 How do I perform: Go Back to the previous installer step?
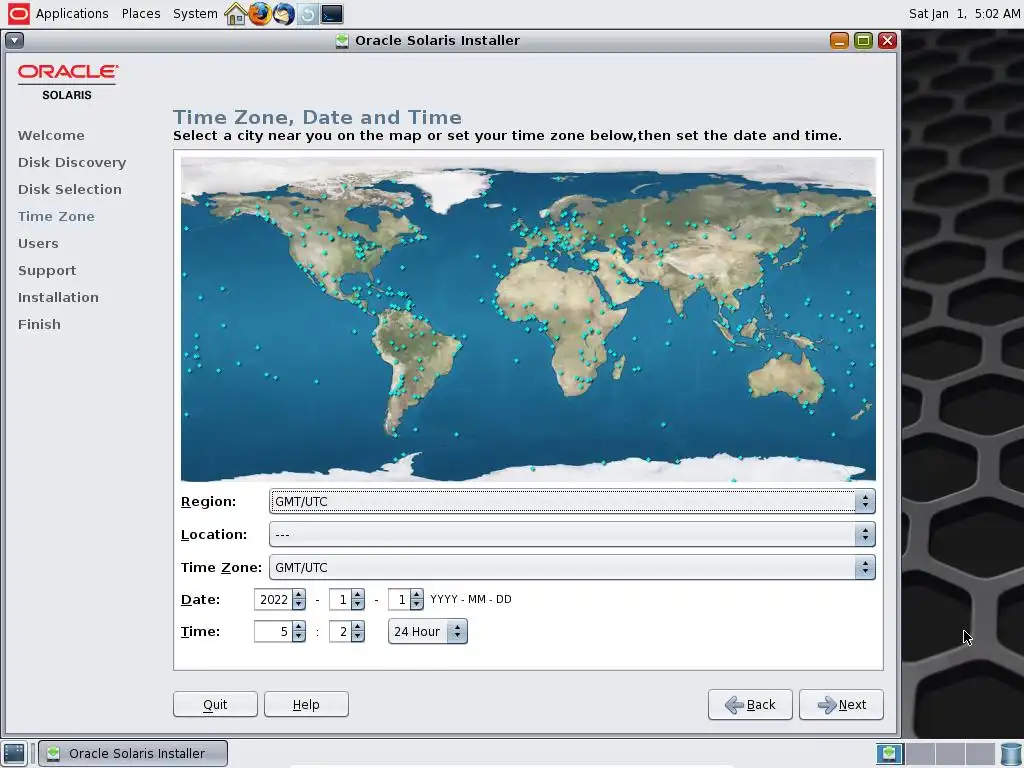[x=750, y=705]
